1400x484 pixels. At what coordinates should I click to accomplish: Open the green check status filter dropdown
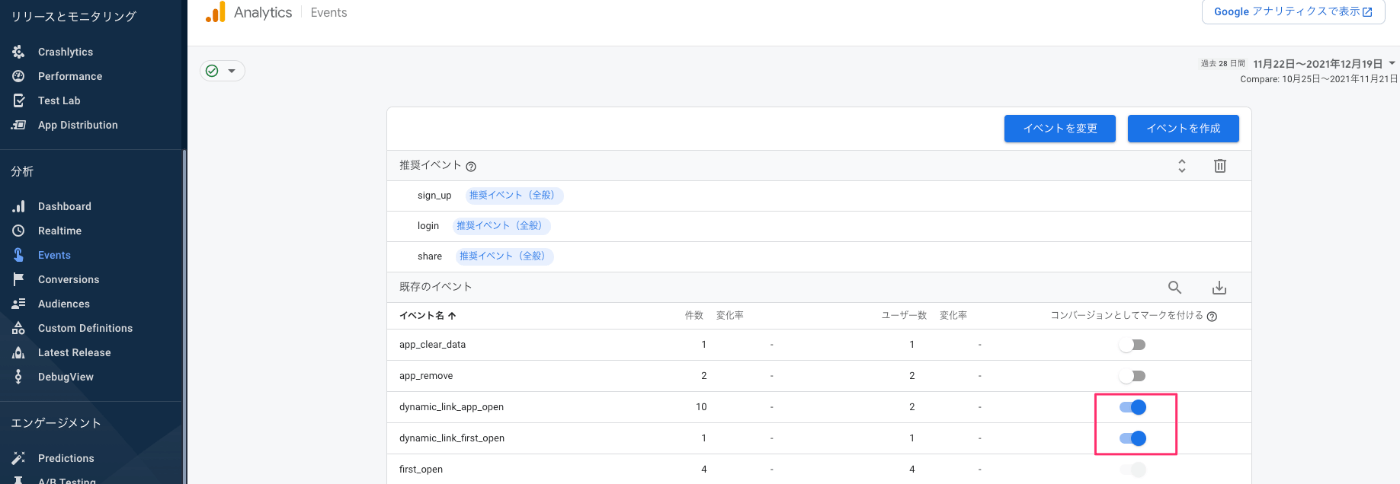[x=223, y=71]
